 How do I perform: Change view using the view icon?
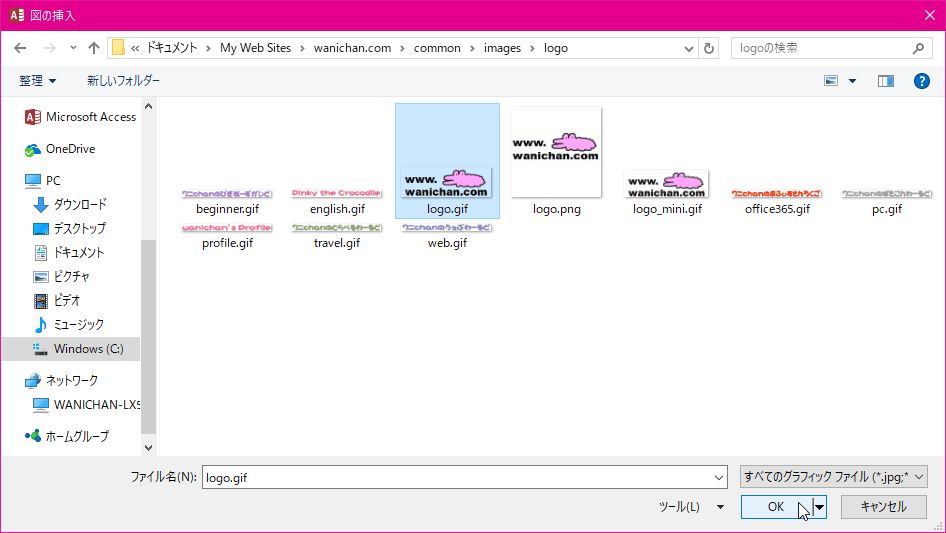[831, 81]
